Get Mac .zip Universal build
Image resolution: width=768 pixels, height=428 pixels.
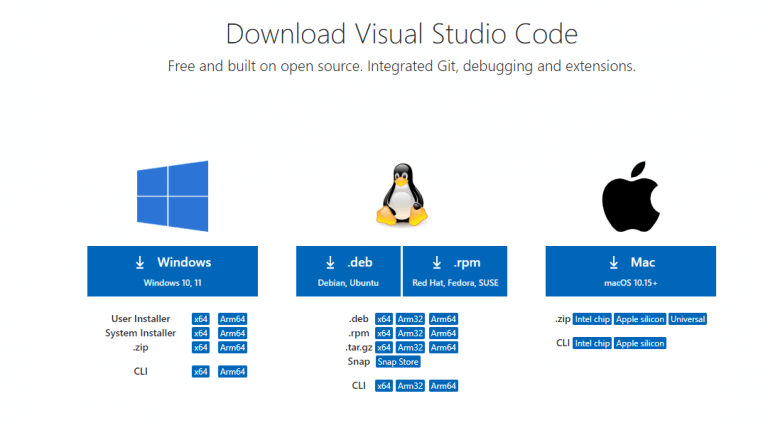(688, 319)
